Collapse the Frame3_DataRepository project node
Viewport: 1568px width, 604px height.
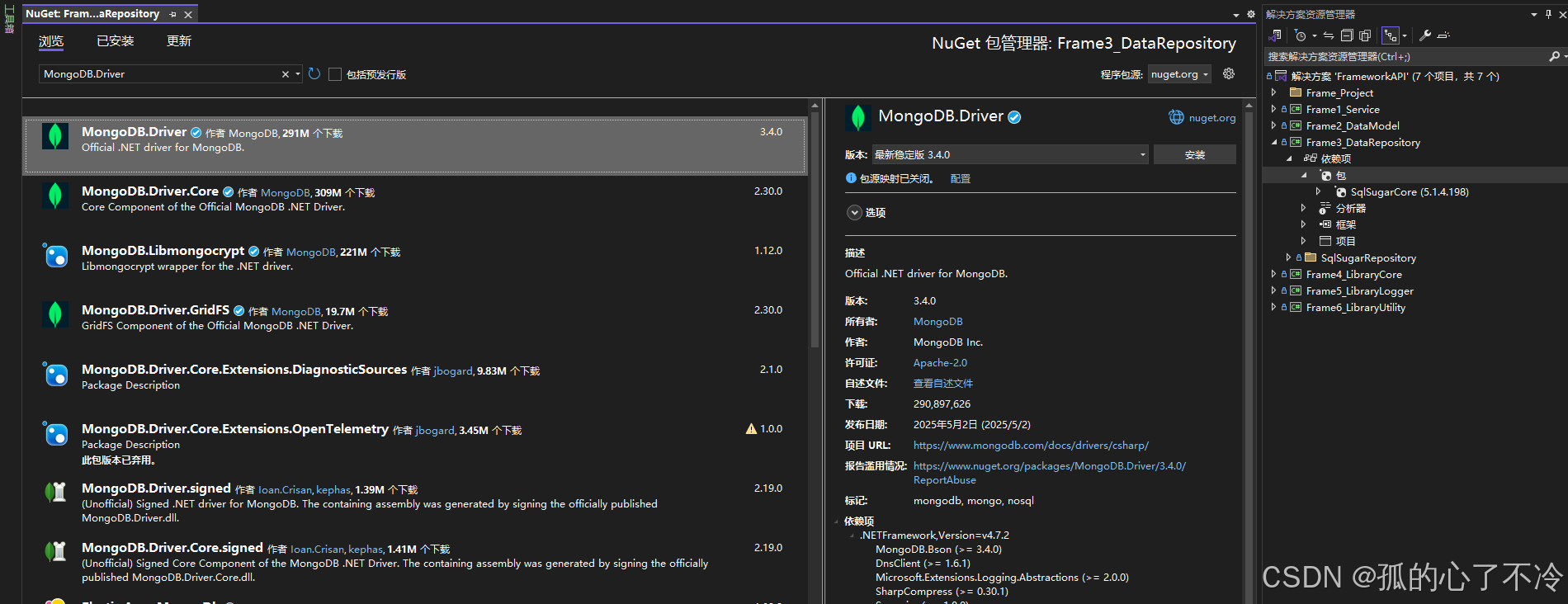click(1274, 142)
